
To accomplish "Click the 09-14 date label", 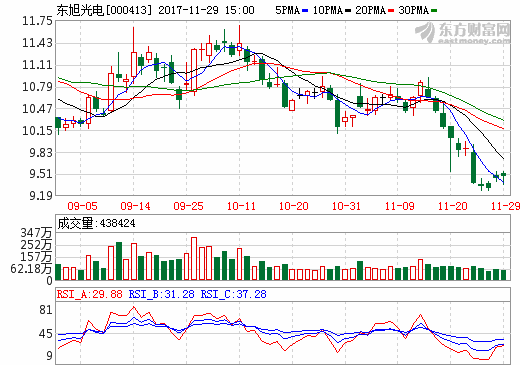I will [x=135, y=206].
